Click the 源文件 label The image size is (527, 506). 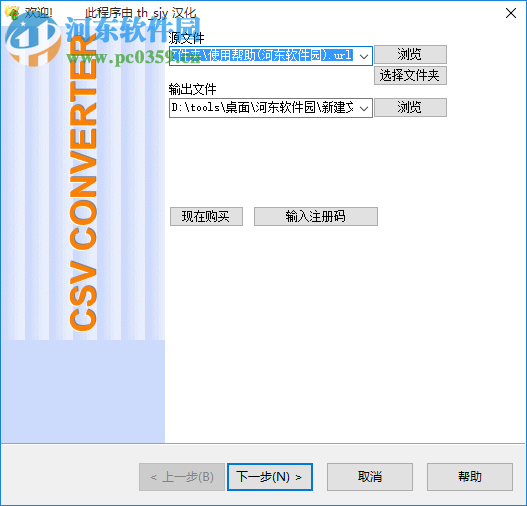[x=186, y=38]
